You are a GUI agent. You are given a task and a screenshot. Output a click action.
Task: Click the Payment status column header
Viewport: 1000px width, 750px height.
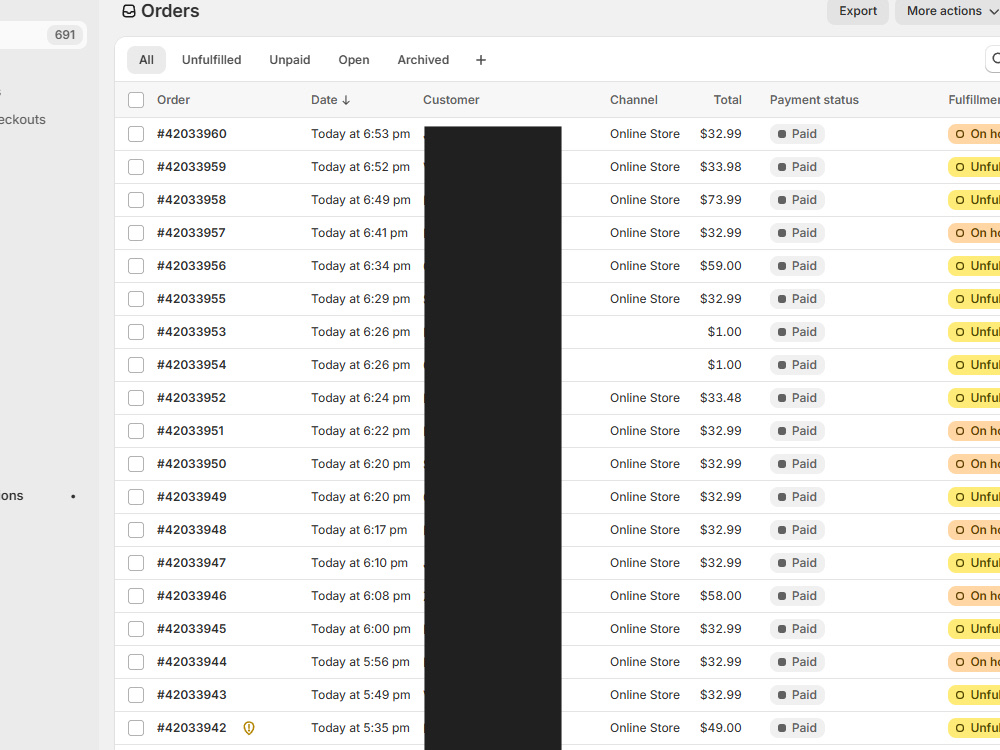814,100
